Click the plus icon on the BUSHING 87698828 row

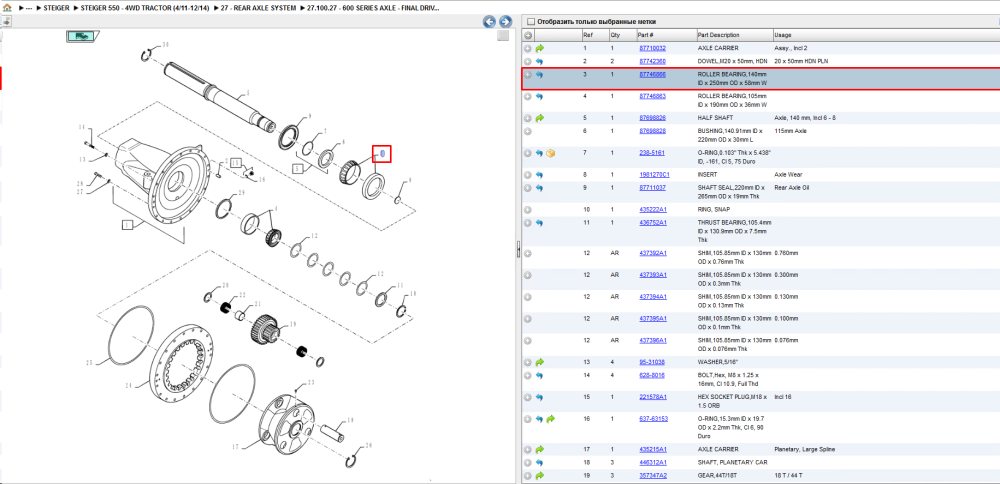[528, 131]
